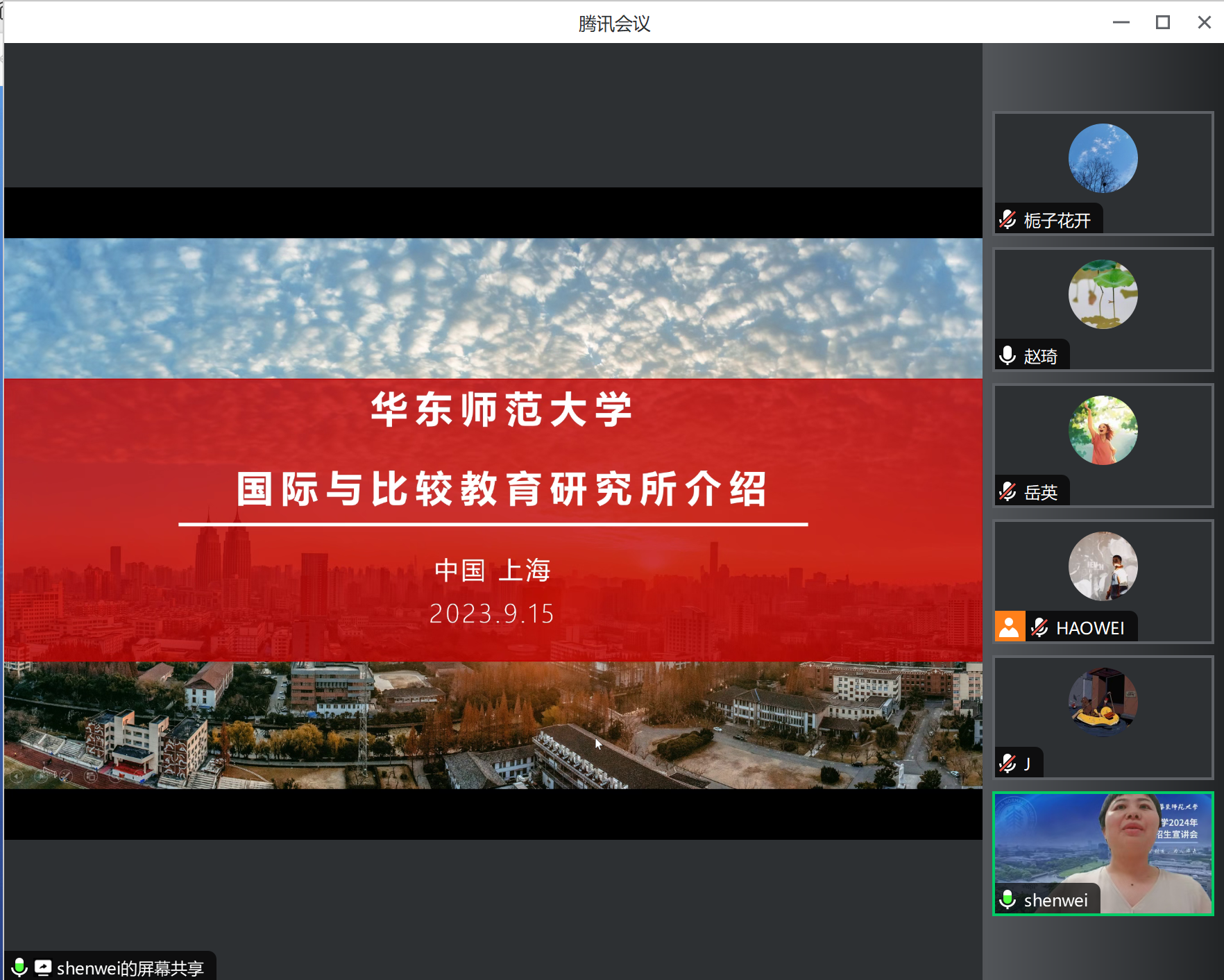Click the name label 栀子花开
This screenshot has width=1224, height=980.
(x=1057, y=221)
